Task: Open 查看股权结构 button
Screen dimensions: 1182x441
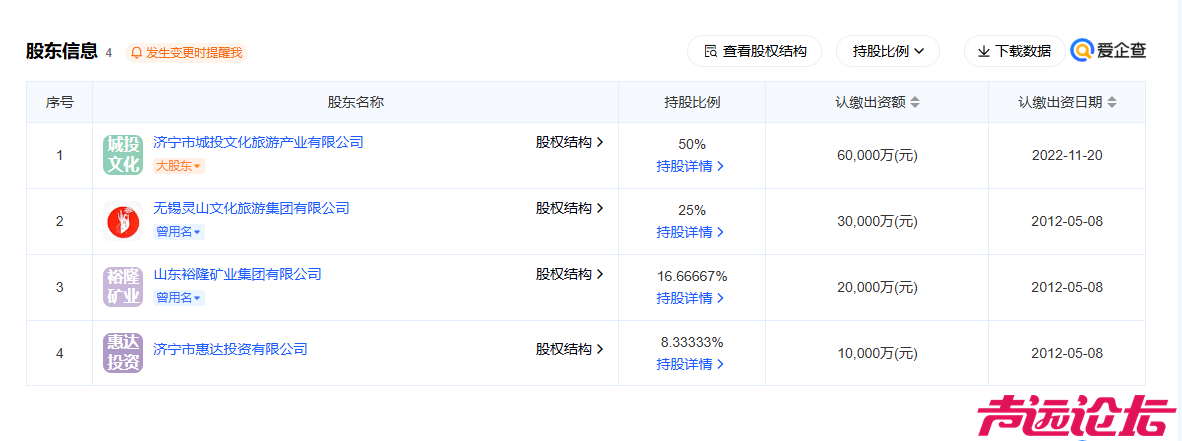Action: click(755, 51)
